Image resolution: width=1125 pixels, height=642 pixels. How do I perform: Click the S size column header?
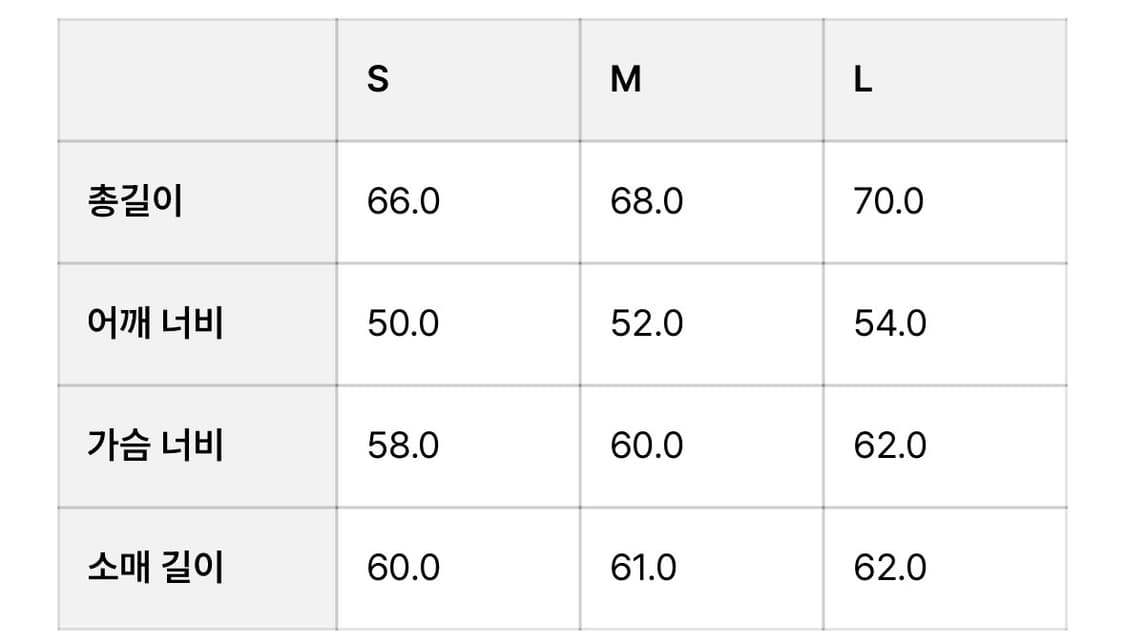click(x=378, y=79)
